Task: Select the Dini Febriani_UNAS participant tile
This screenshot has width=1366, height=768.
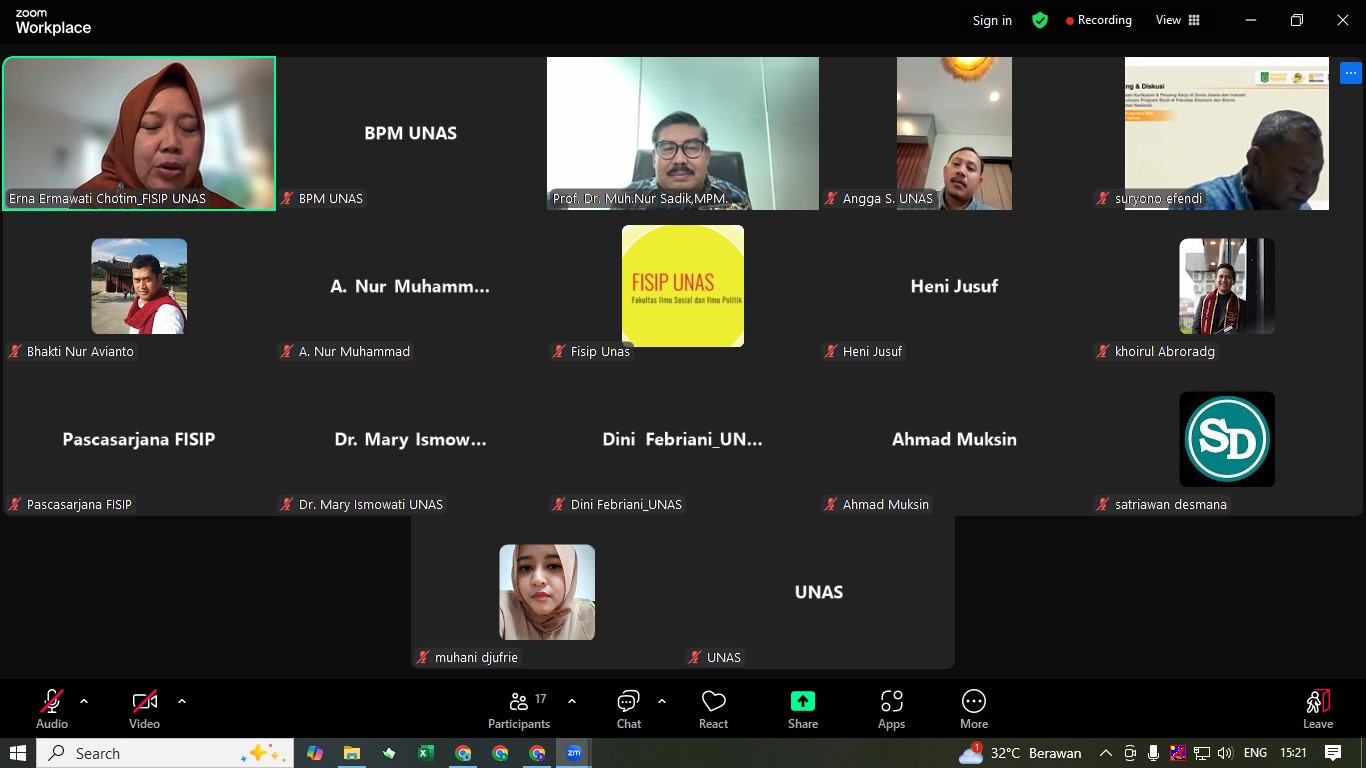Action: coord(683,439)
